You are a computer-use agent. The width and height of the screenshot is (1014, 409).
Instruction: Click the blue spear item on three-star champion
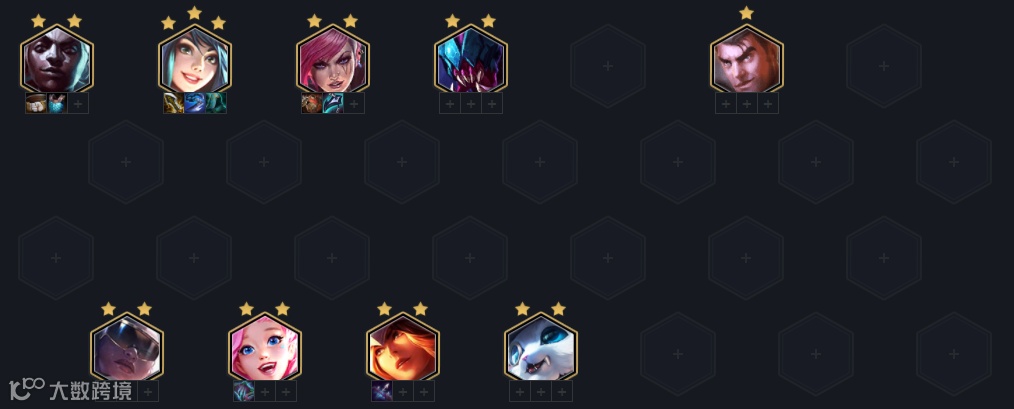tap(195, 103)
